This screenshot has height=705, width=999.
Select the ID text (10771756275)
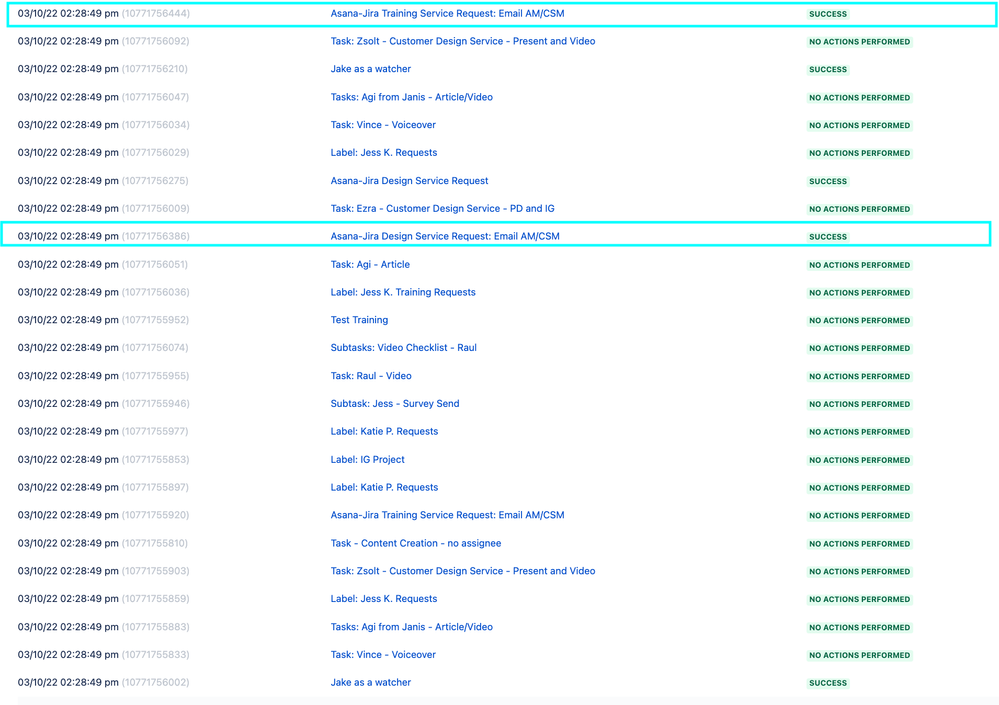click(x=155, y=181)
